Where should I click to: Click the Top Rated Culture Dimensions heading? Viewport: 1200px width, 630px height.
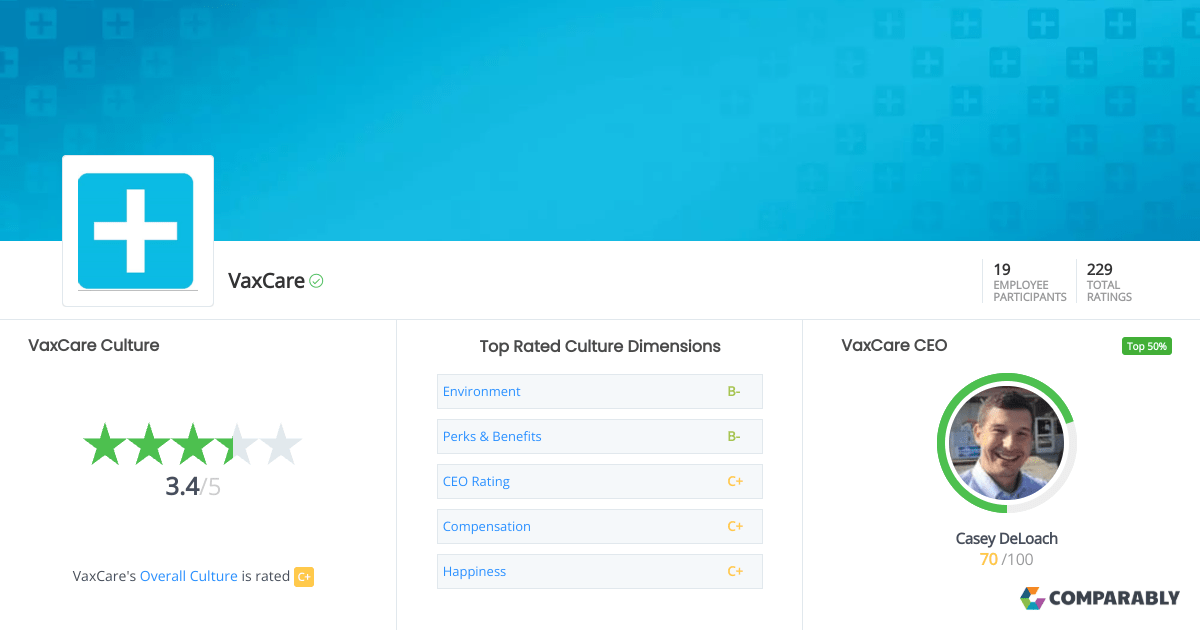pyautogui.click(x=600, y=346)
